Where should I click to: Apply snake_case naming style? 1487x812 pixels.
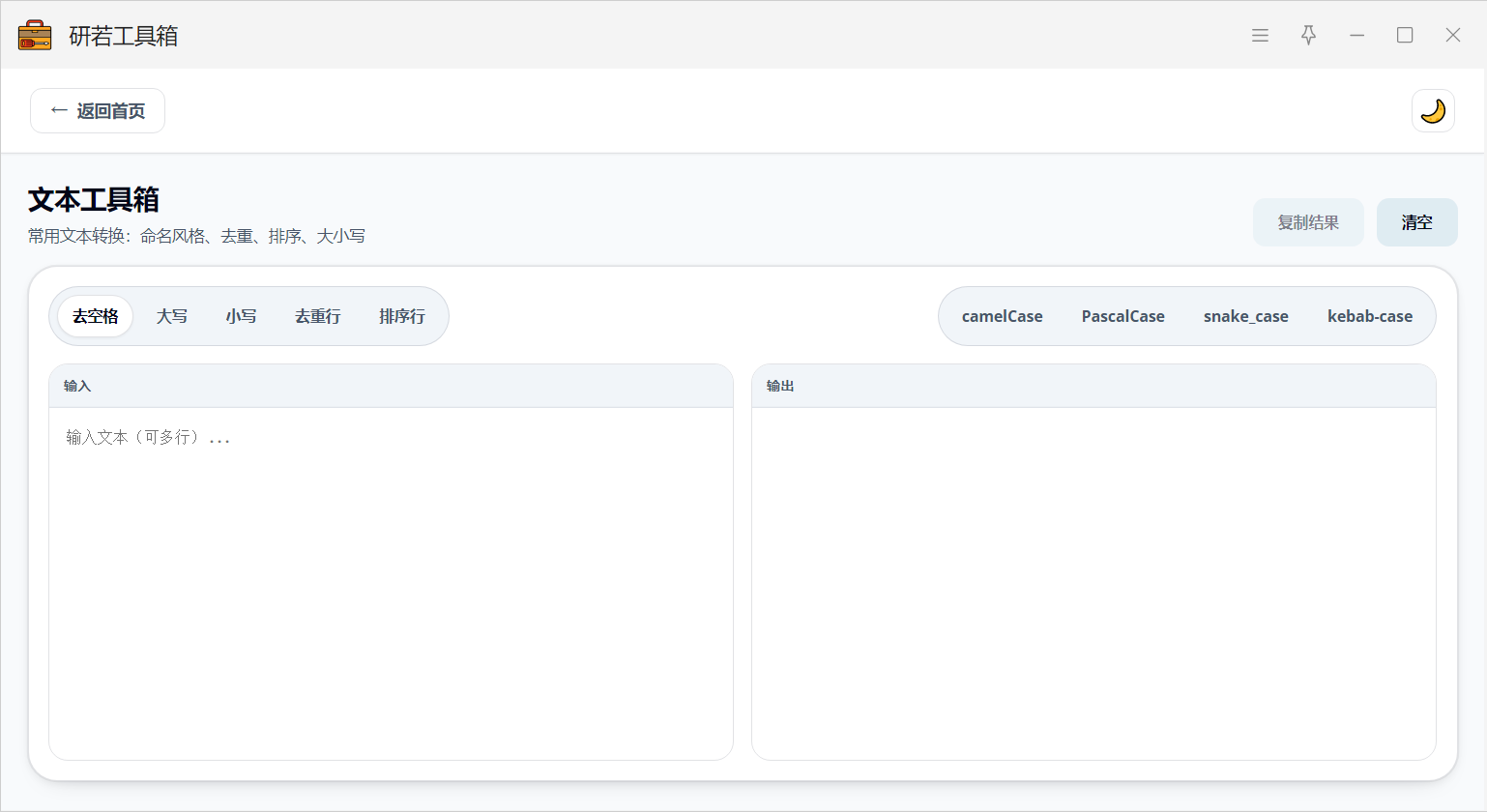(x=1245, y=316)
